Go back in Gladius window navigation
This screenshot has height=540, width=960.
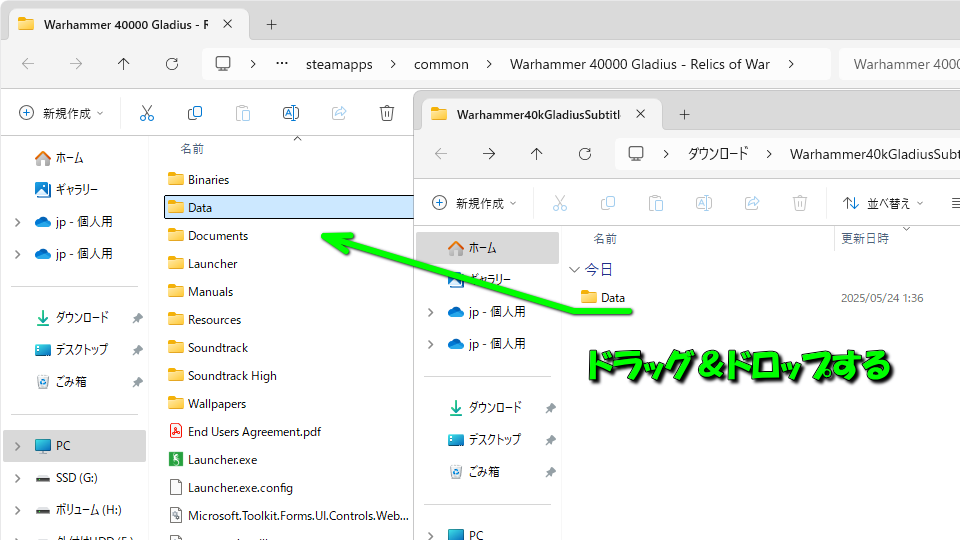28,64
